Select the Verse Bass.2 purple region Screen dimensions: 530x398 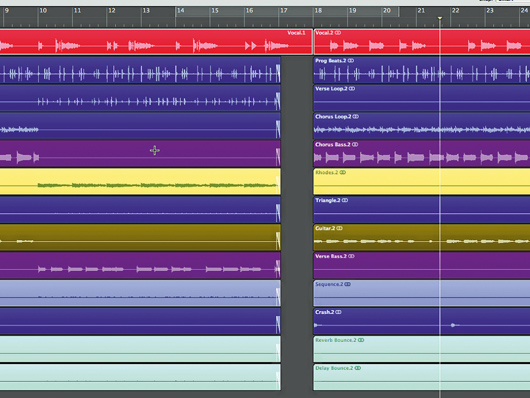421,265
